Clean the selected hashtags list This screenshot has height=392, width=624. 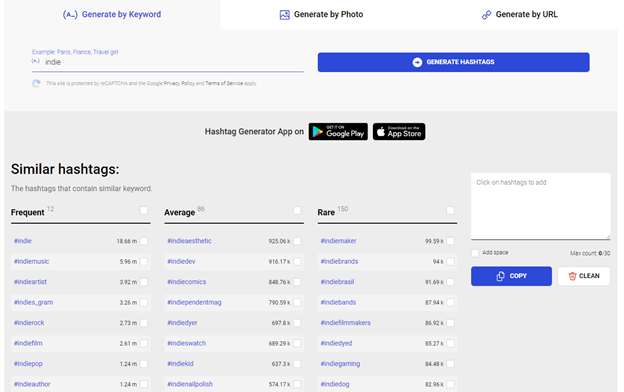point(584,276)
